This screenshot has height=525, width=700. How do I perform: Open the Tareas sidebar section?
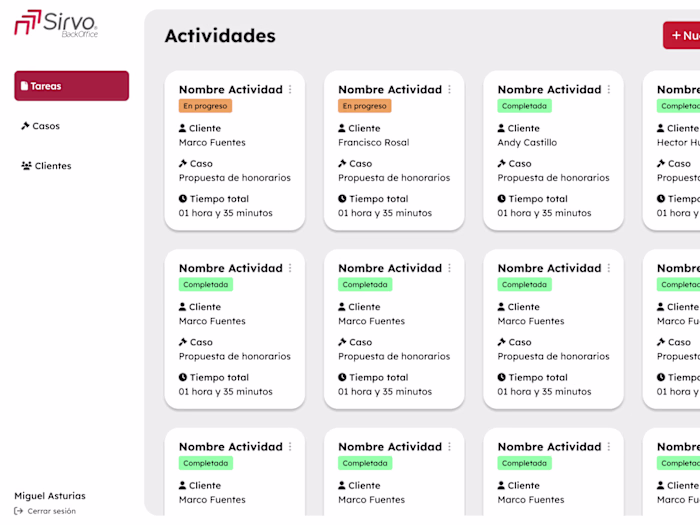71,86
